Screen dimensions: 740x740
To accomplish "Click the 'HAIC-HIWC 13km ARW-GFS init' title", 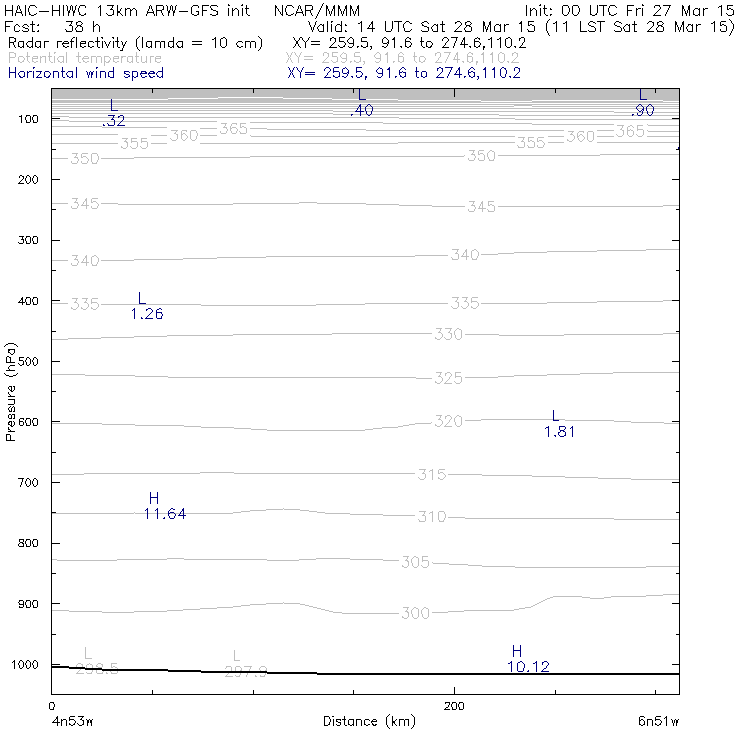I will tap(127, 10).
